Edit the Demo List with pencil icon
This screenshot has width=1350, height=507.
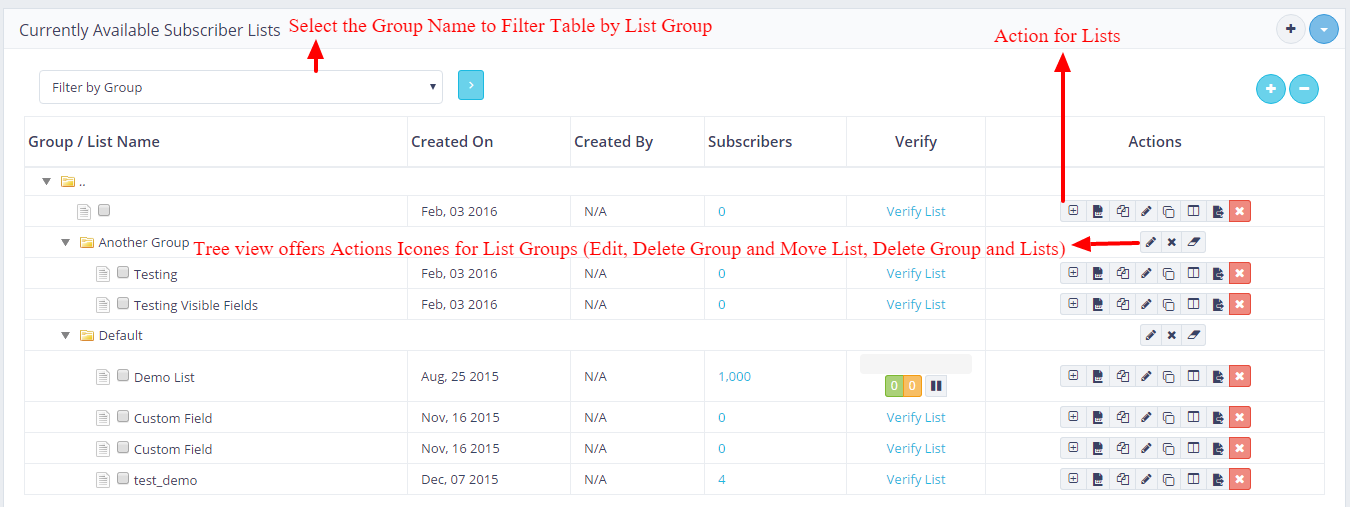pos(1146,376)
